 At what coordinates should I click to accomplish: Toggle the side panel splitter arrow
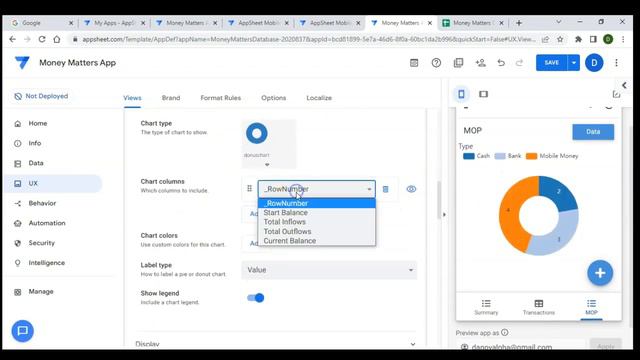444,214
